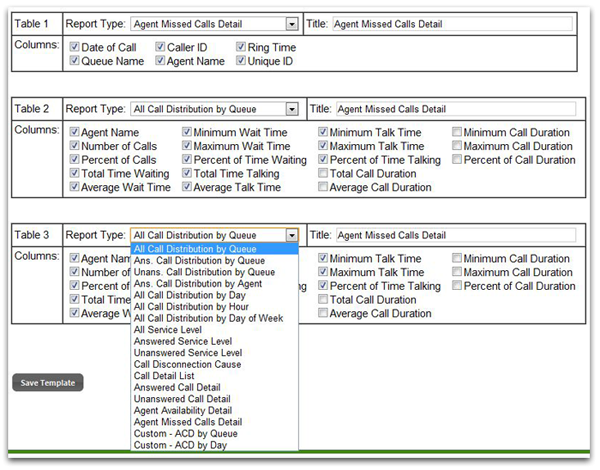600x470 pixels.
Task: Choose 'Agent Missed Calls Detail' from list
Action: click(187, 422)
